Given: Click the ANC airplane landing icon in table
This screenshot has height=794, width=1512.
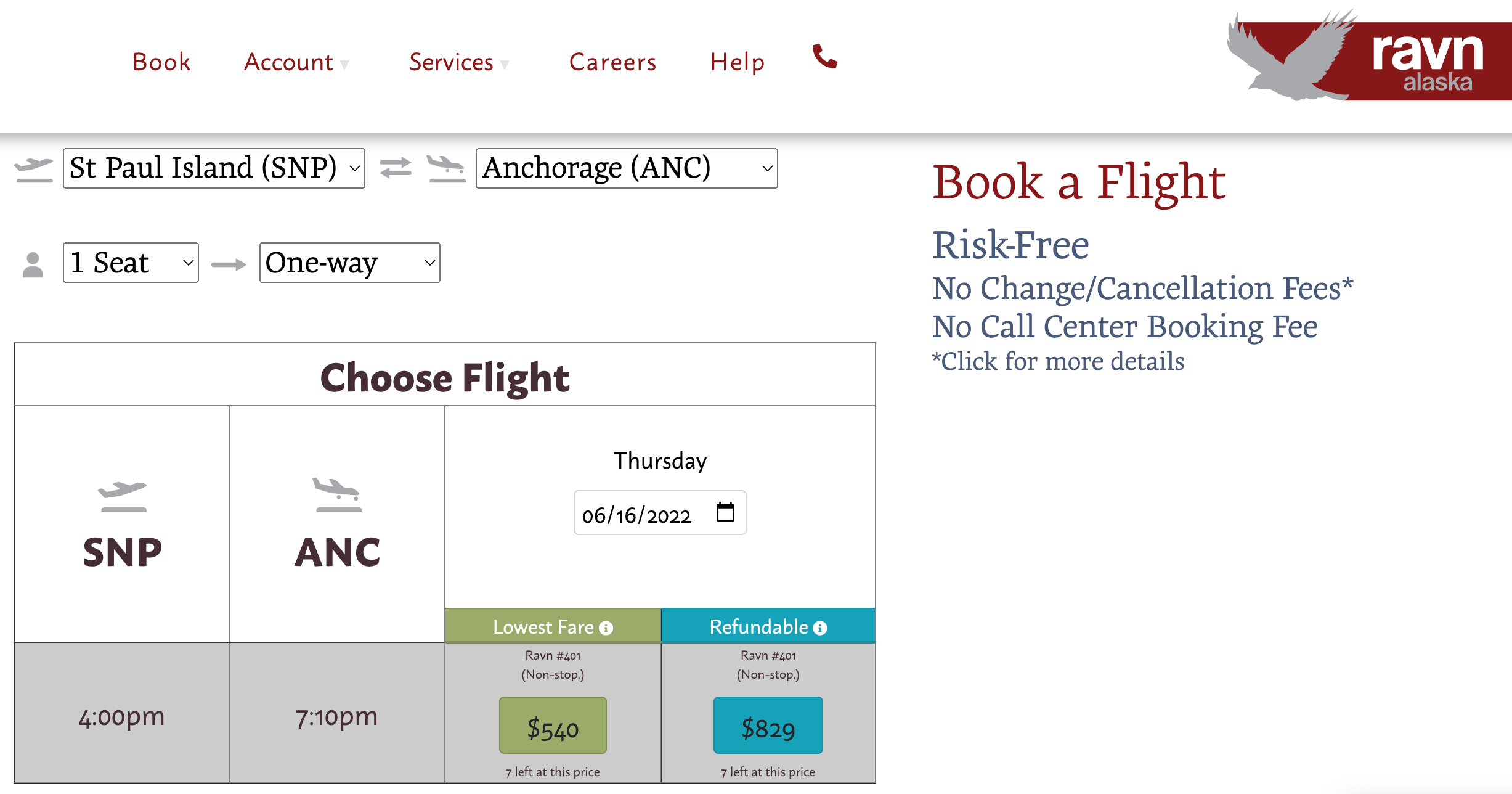Looking at the screenshot, I should [338, 496].
